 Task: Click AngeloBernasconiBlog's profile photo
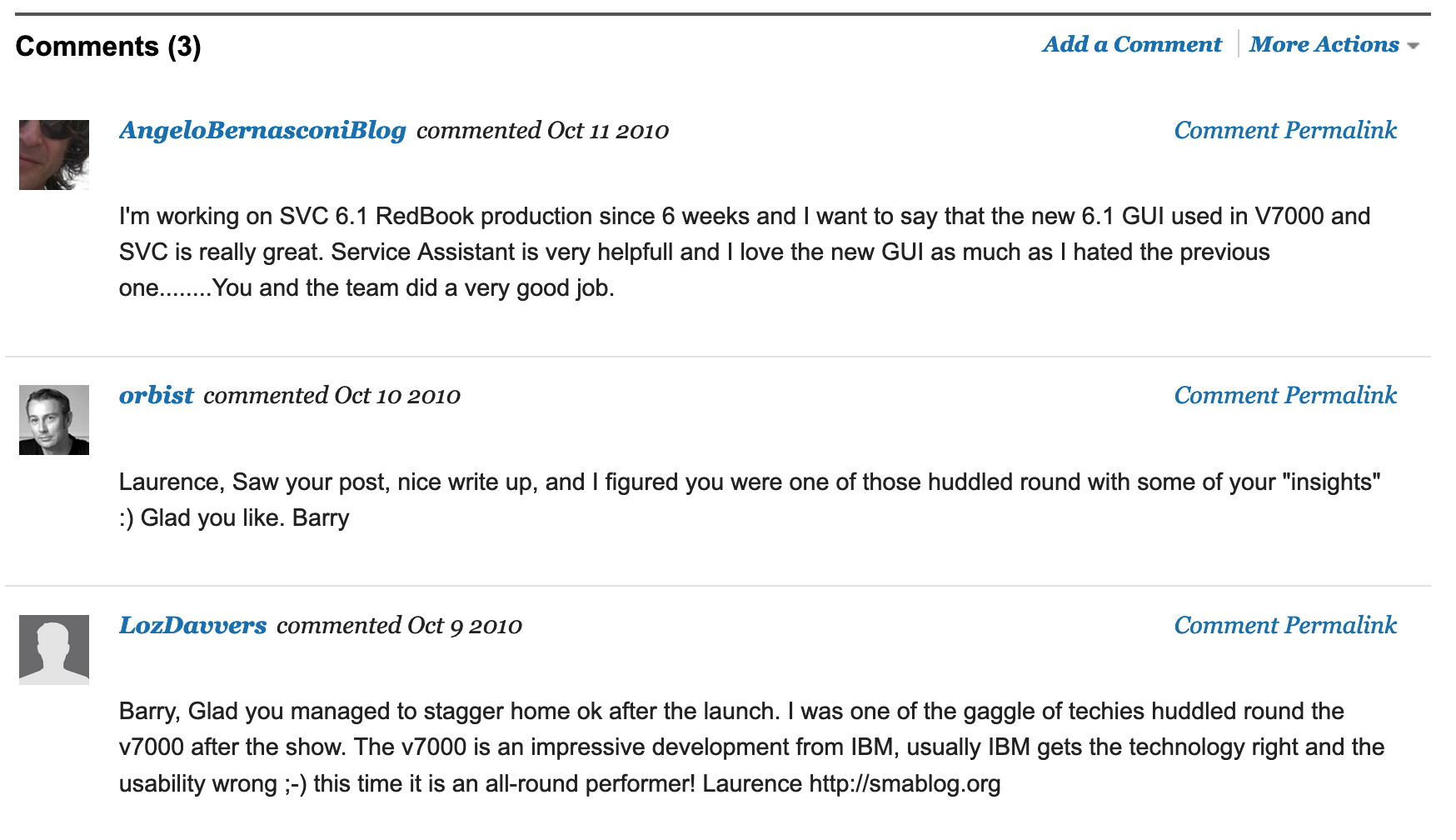(54, 155)
